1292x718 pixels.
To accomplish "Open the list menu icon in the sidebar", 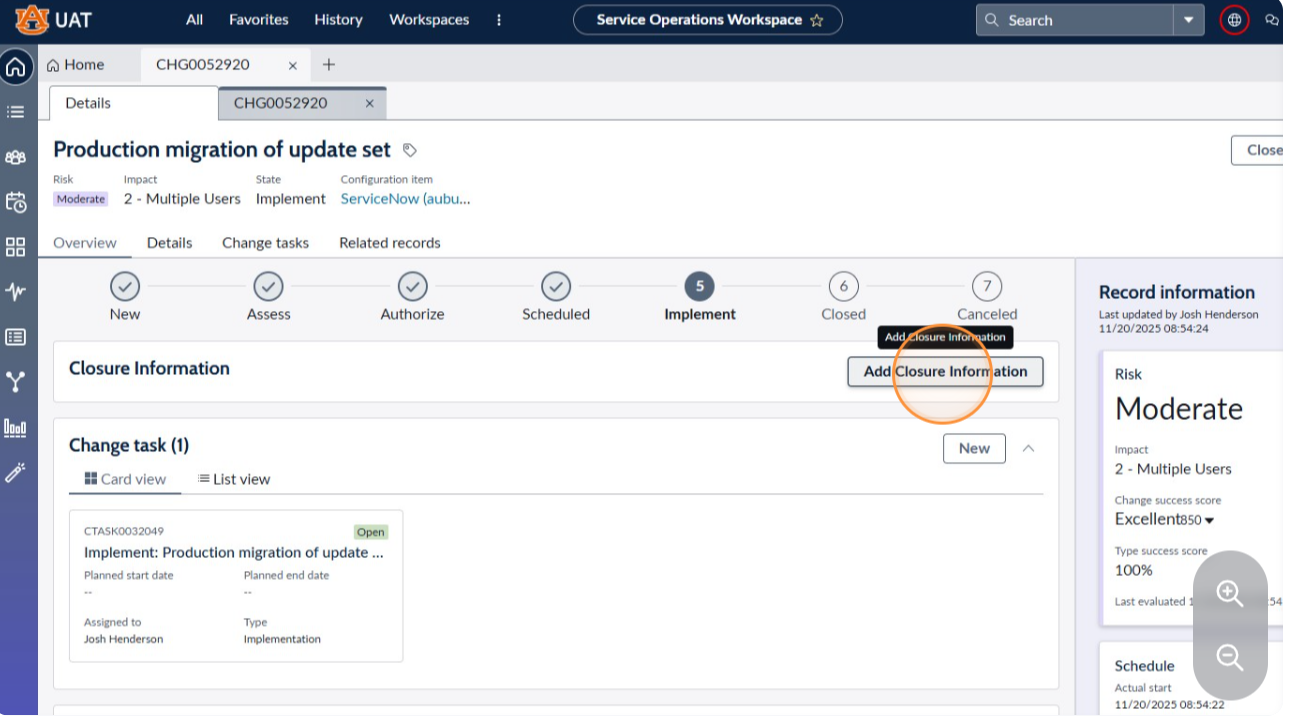I will [16, 112].
